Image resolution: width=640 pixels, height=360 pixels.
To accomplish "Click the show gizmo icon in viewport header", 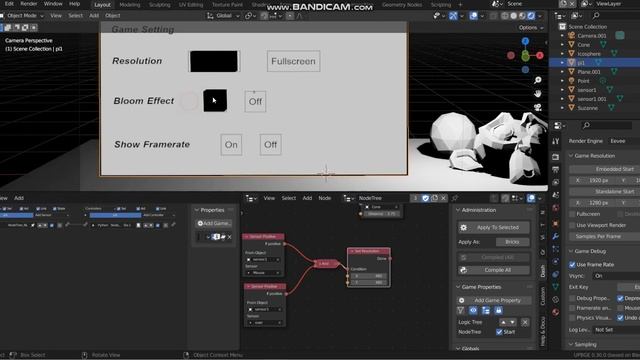I will [x=453, y=16].
